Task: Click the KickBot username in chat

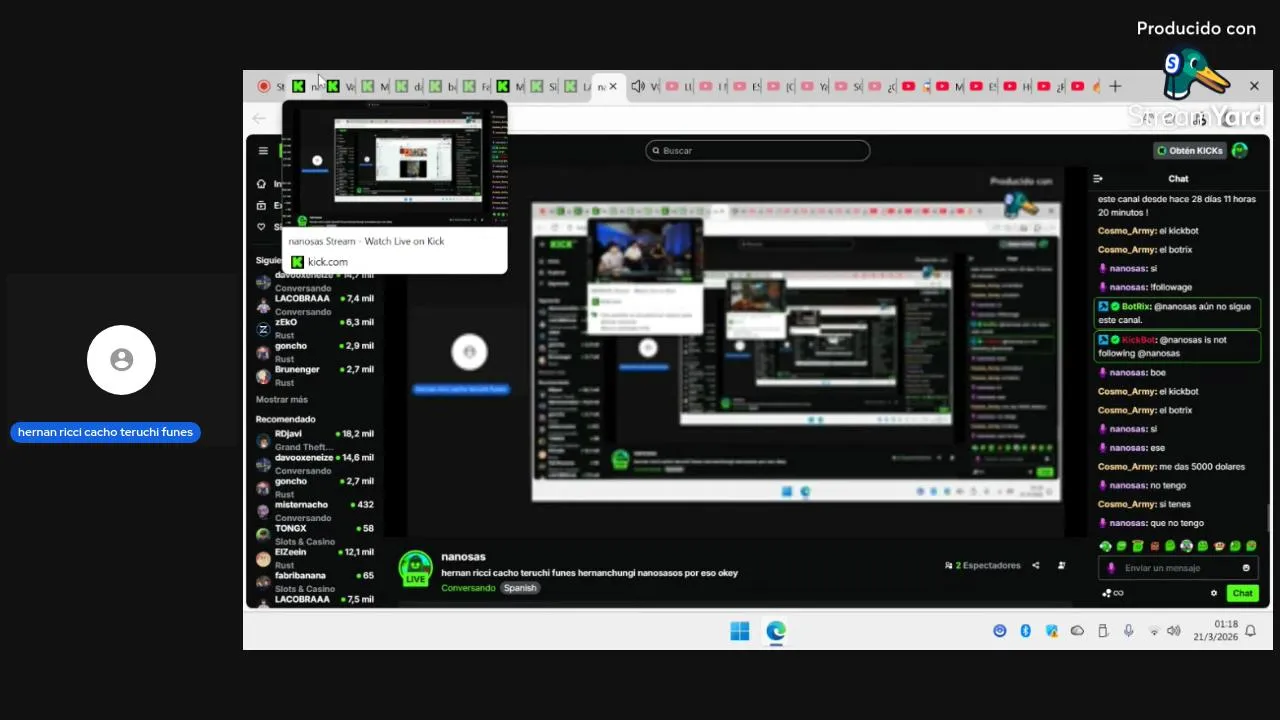Action: point(1139,340)
